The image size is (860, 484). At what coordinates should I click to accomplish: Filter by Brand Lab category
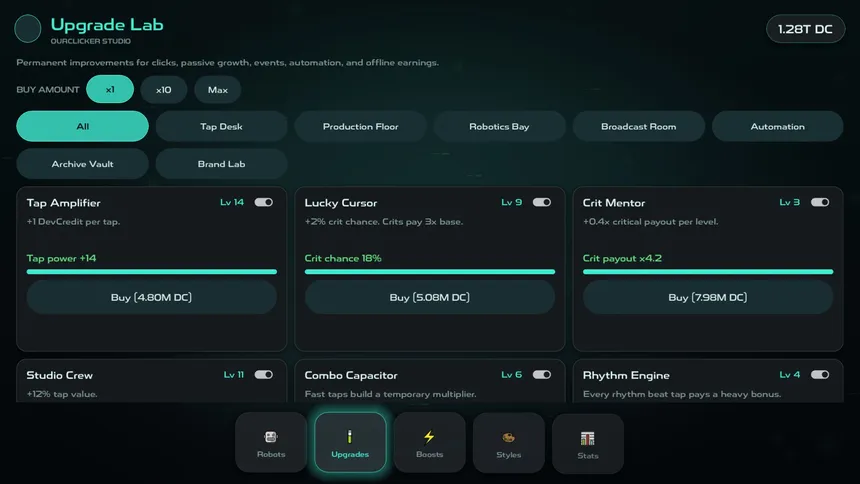[x=221, y=164]
